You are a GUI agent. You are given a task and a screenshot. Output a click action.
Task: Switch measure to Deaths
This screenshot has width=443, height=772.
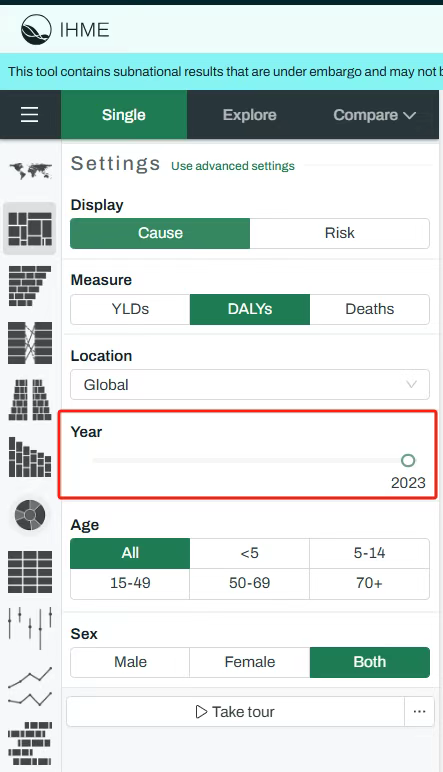click(x=370, y=309)
